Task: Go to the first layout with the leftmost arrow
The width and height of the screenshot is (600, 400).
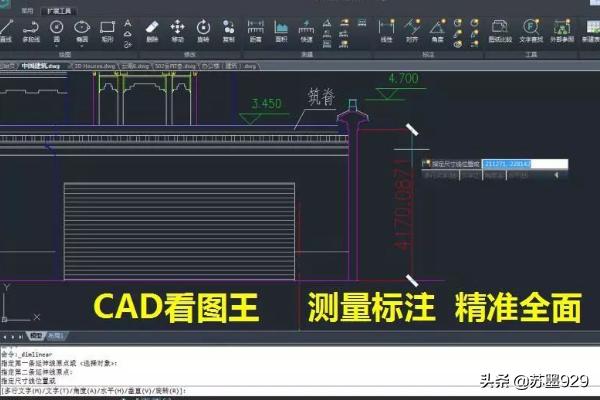Action: click(x=5, y=337)
